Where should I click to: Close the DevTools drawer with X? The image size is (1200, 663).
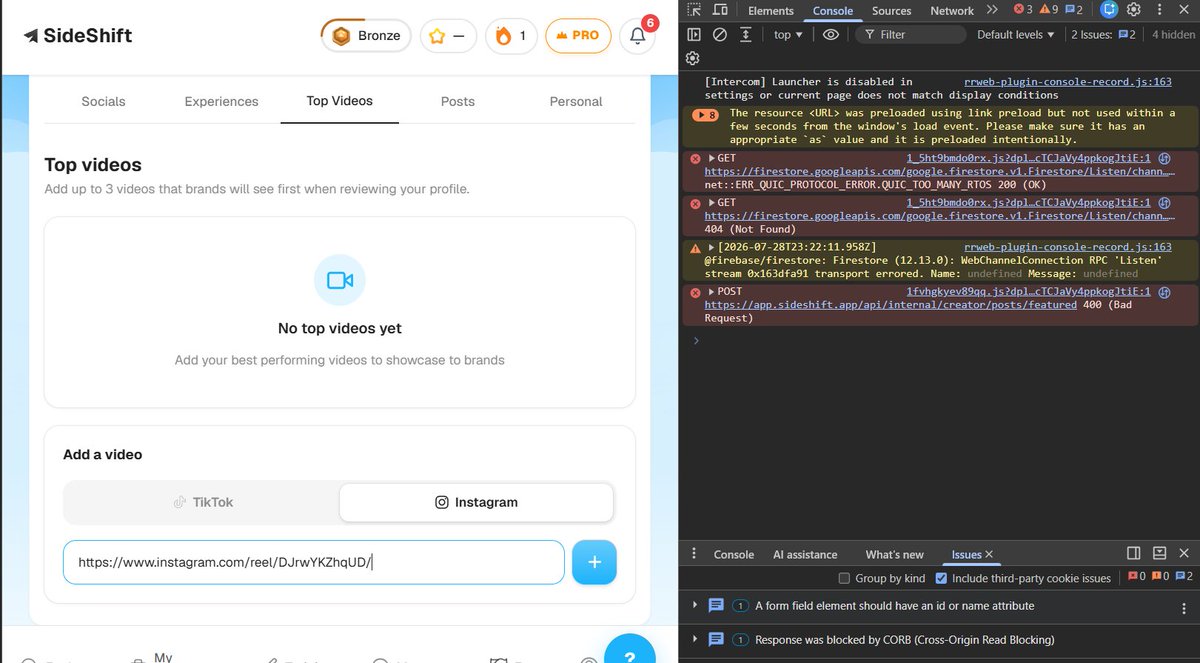coord(1185,553)
